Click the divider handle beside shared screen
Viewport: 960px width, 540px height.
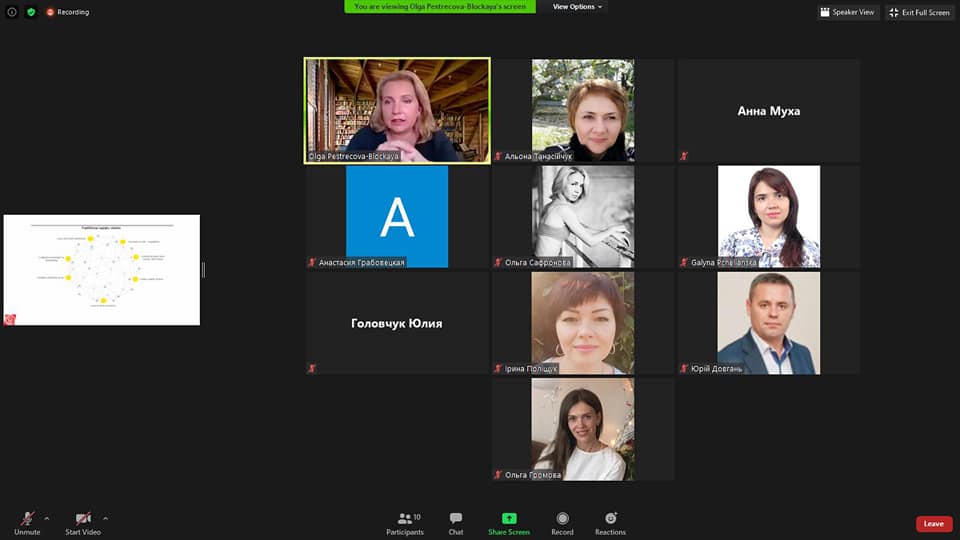[203, 270]
